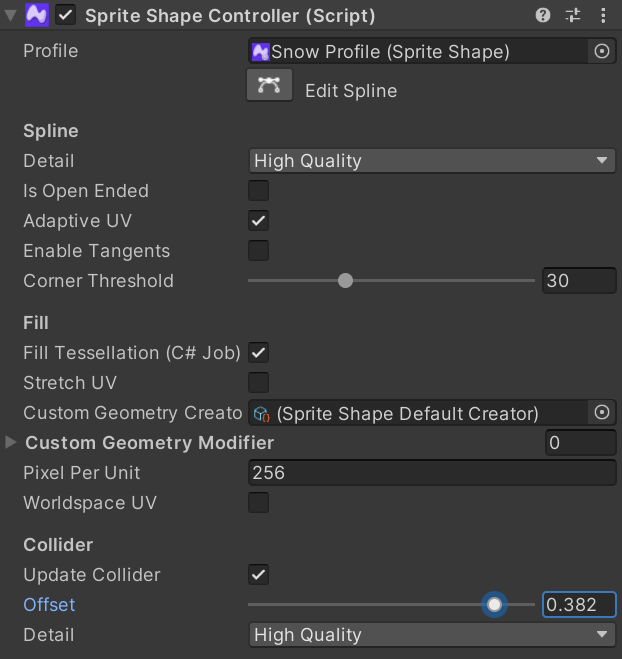Uncheck the Adaptive UV option
622x659 pixels.
258,221
